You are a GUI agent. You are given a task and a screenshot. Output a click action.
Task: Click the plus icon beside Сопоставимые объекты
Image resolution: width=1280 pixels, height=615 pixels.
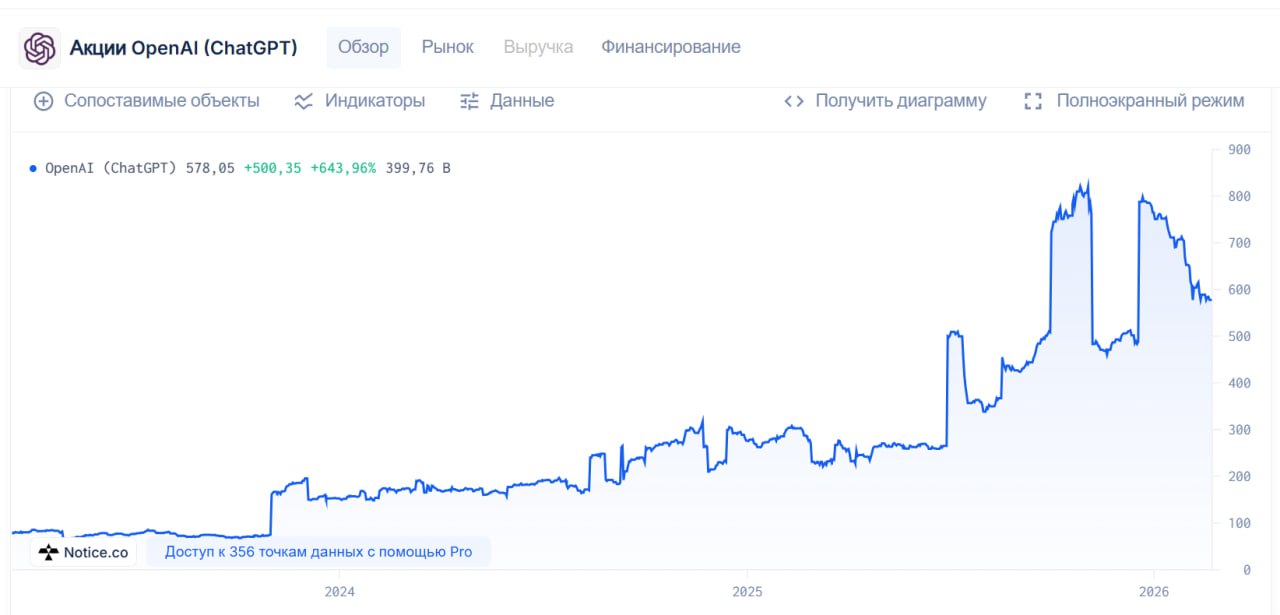click(43, 101)
